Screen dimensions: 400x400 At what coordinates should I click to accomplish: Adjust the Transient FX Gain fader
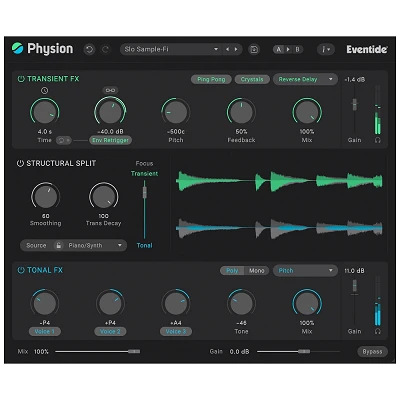(x=355, y=104)
